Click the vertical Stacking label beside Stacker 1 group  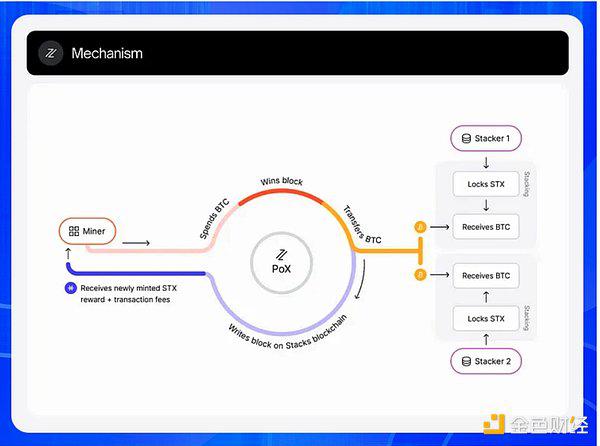pos(527,184)
